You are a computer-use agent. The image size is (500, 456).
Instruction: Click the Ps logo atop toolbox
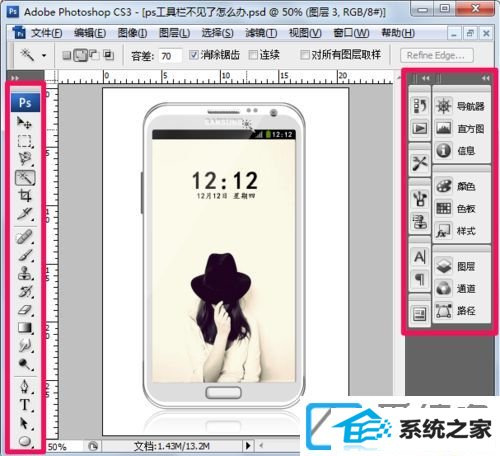click(x=25, y=102)
